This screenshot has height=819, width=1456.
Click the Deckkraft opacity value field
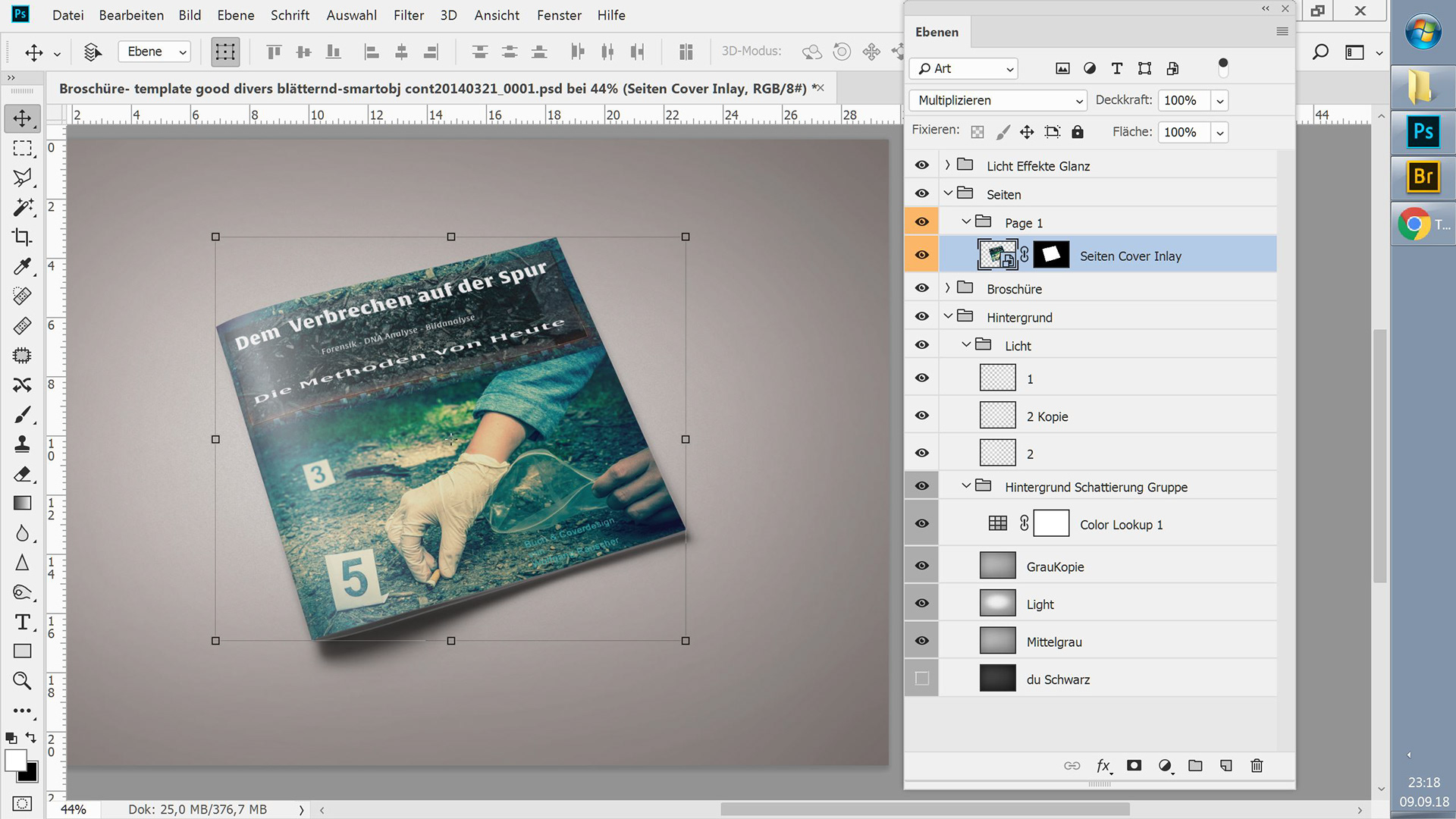point(1183,100)
